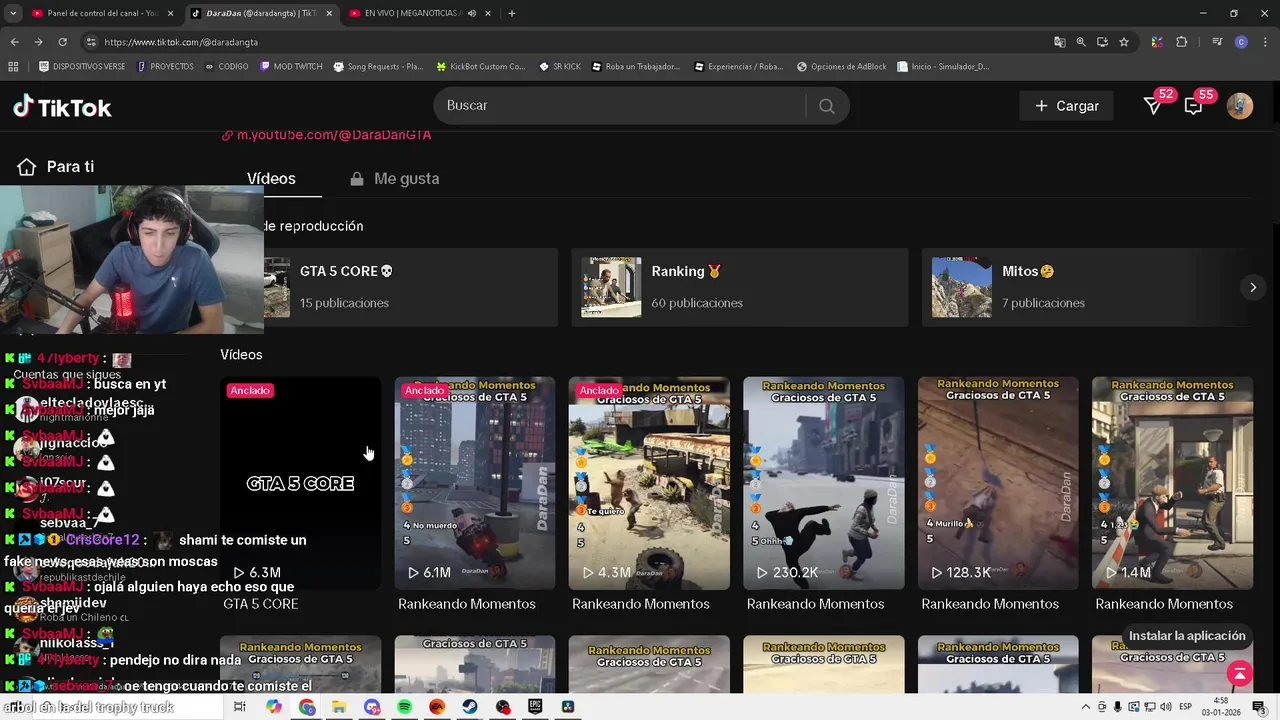Screen dimensions: 1280x720
Task: Click the translate page icon
Action: pos(1060,42)
